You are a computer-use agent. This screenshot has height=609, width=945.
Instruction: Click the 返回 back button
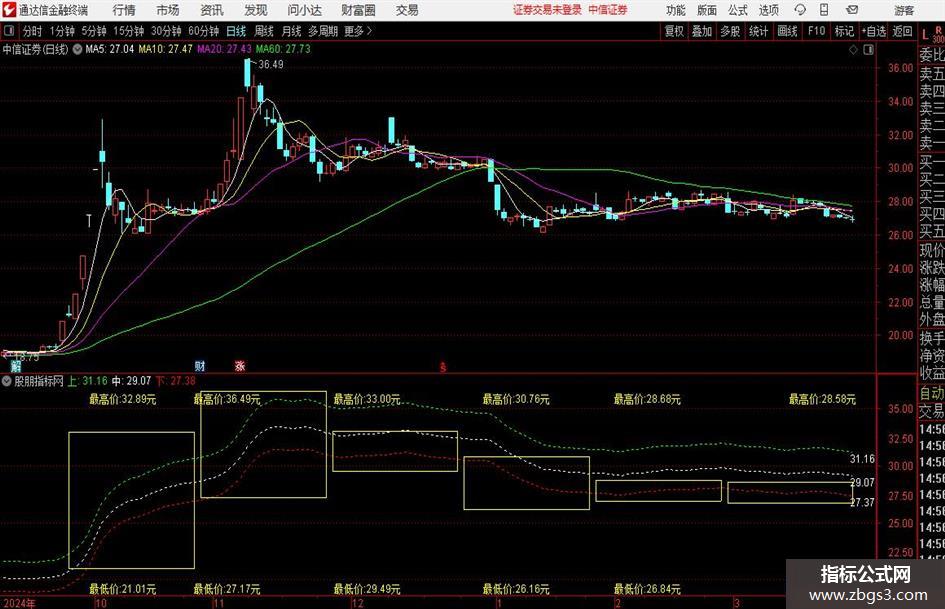coord(902,31)
